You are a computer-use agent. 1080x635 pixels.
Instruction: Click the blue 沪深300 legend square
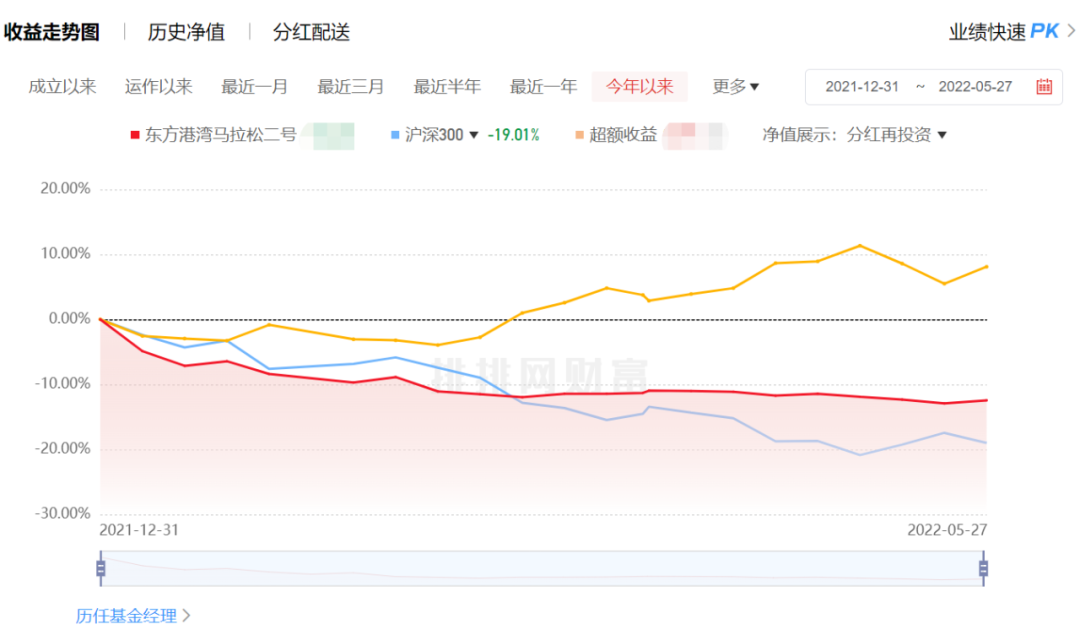point(395,135)
